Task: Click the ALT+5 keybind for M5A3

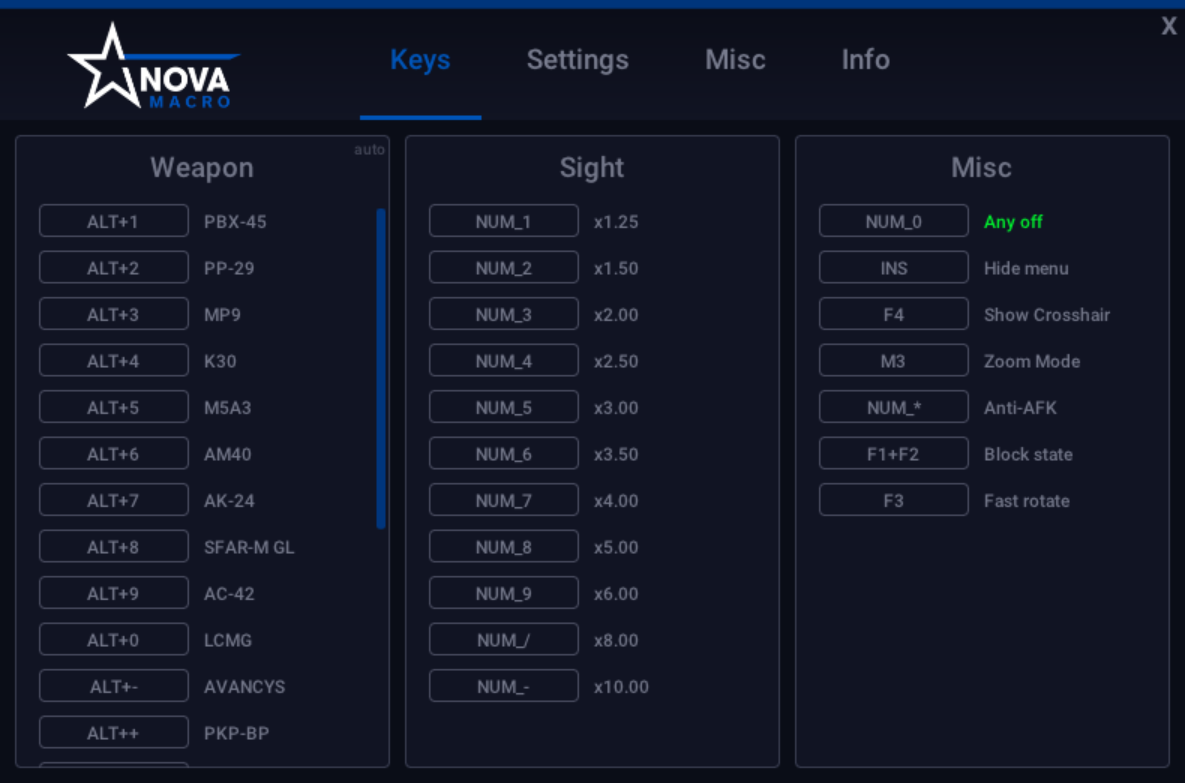Action: 113,407
